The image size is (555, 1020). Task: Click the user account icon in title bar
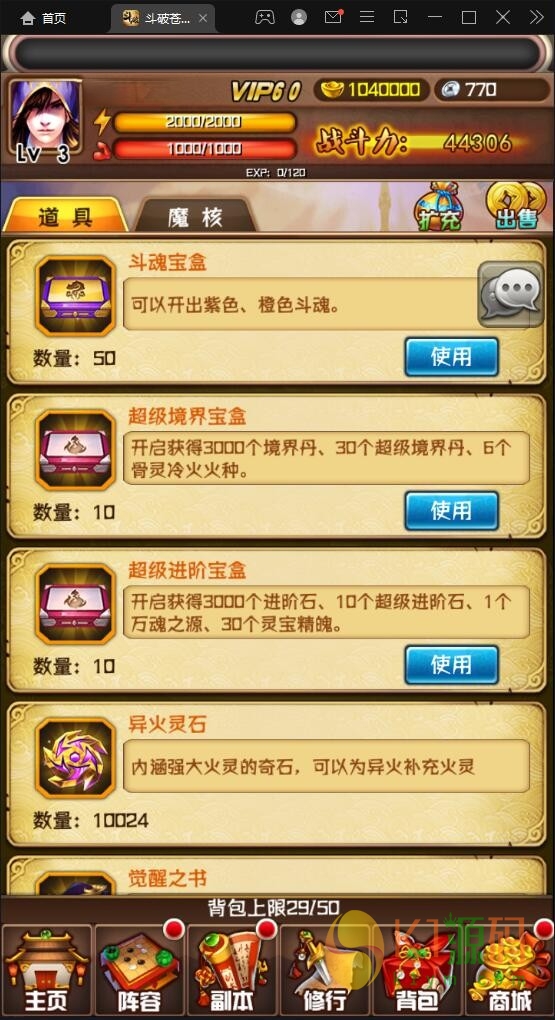click(x=299, y=18)
